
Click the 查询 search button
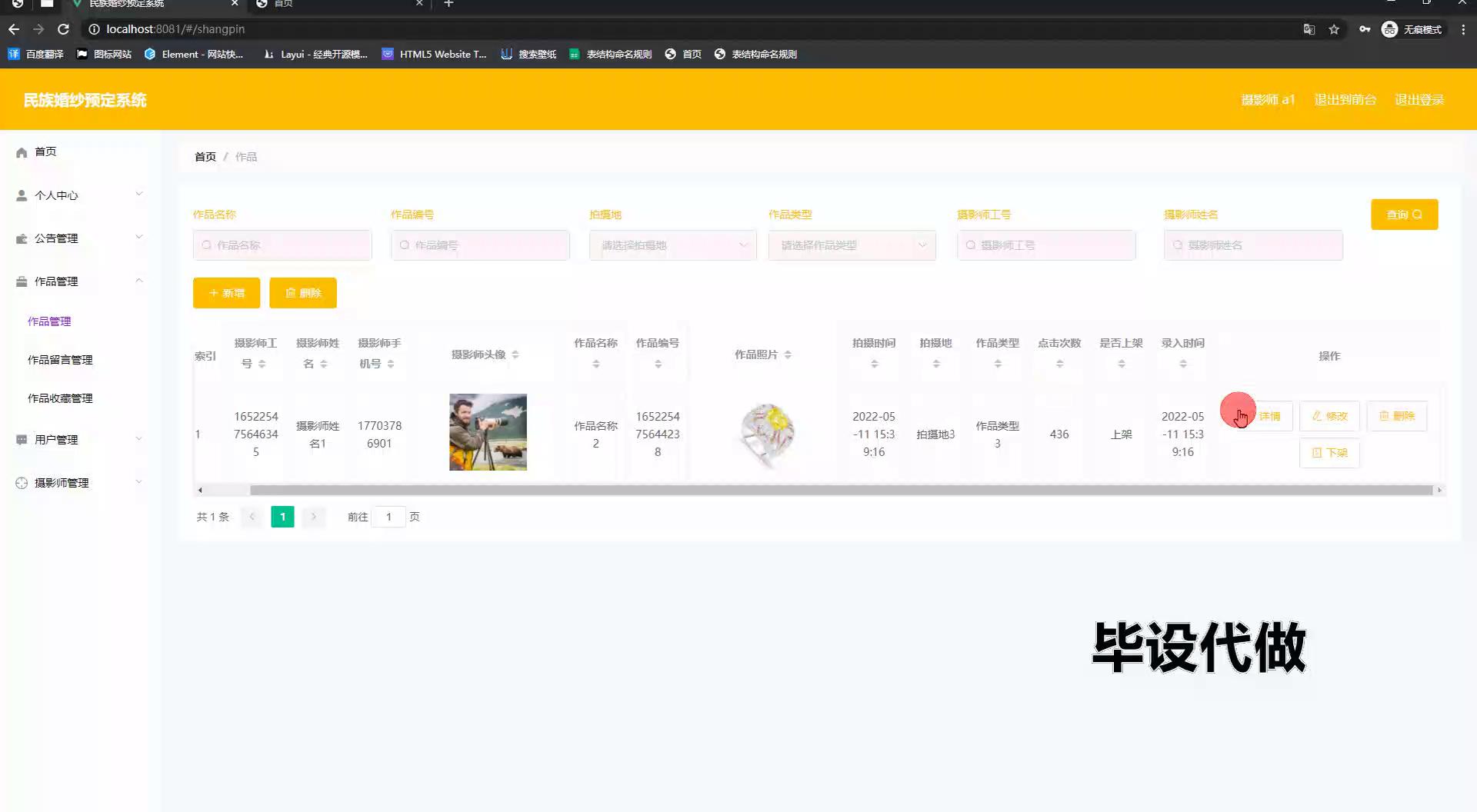point(1404,215)
